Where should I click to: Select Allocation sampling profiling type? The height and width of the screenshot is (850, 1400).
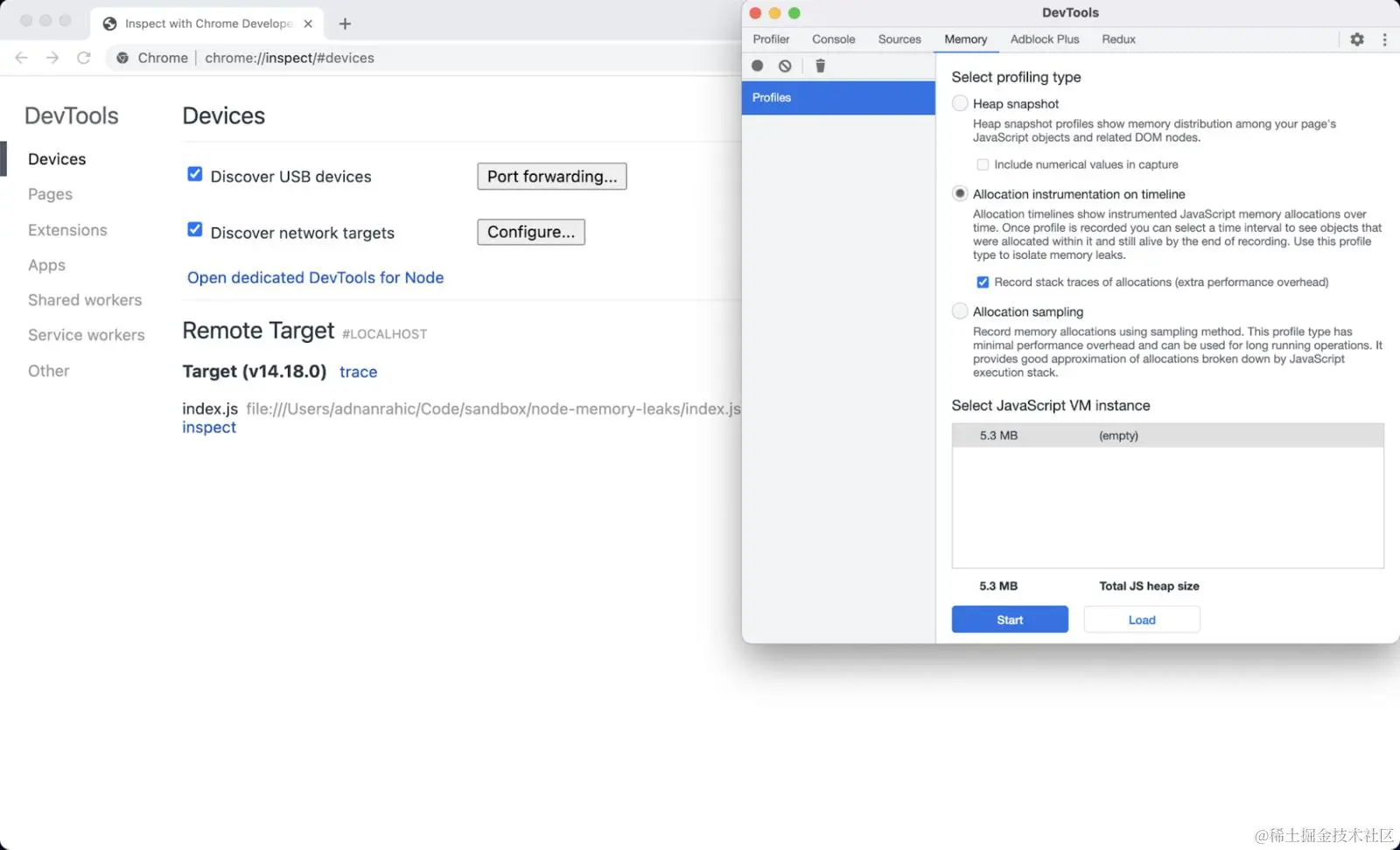tap(960, 310)
